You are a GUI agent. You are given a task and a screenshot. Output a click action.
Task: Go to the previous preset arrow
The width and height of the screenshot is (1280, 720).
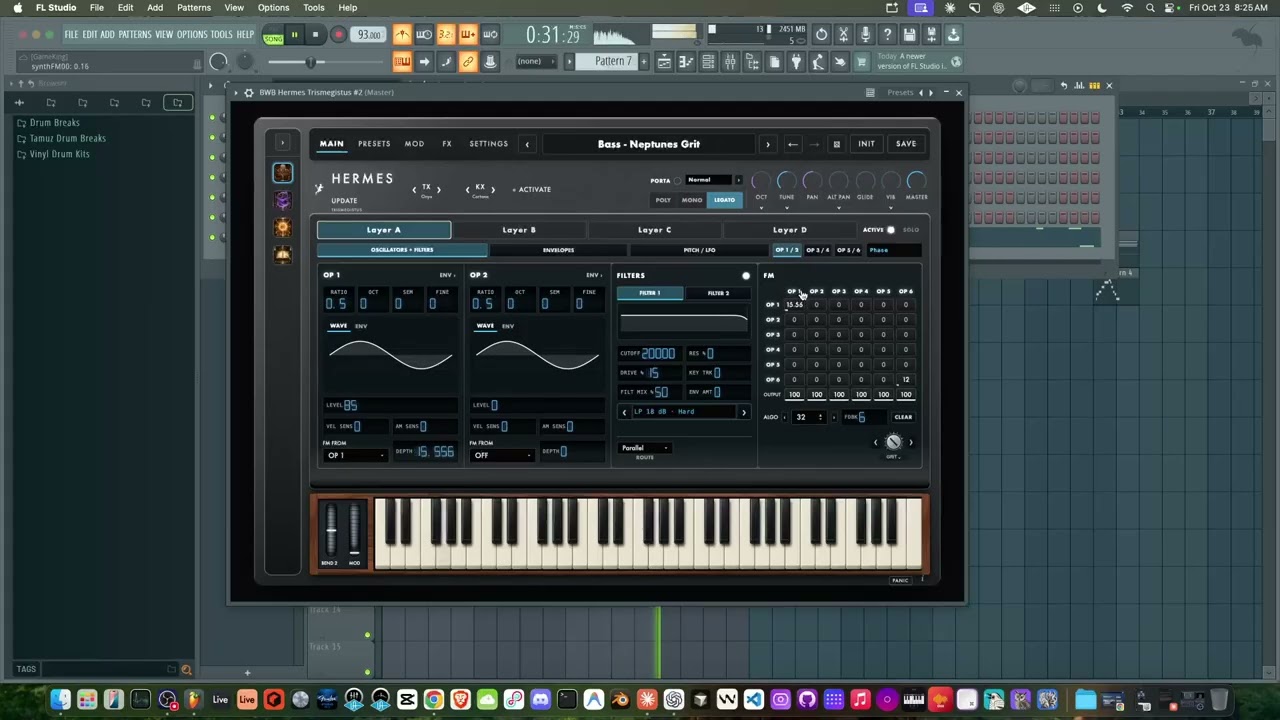point(527,144)
